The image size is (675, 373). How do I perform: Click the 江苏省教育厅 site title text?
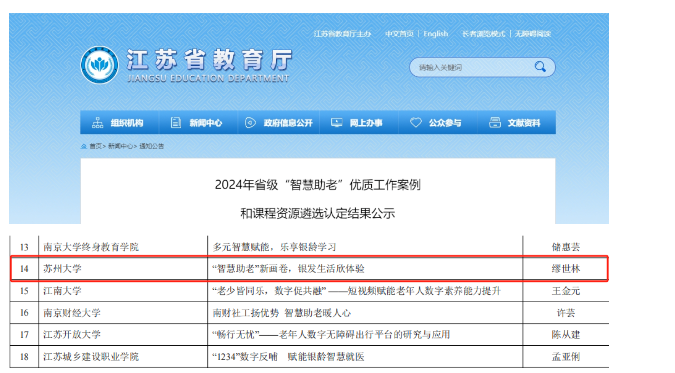tap(209, 59)
